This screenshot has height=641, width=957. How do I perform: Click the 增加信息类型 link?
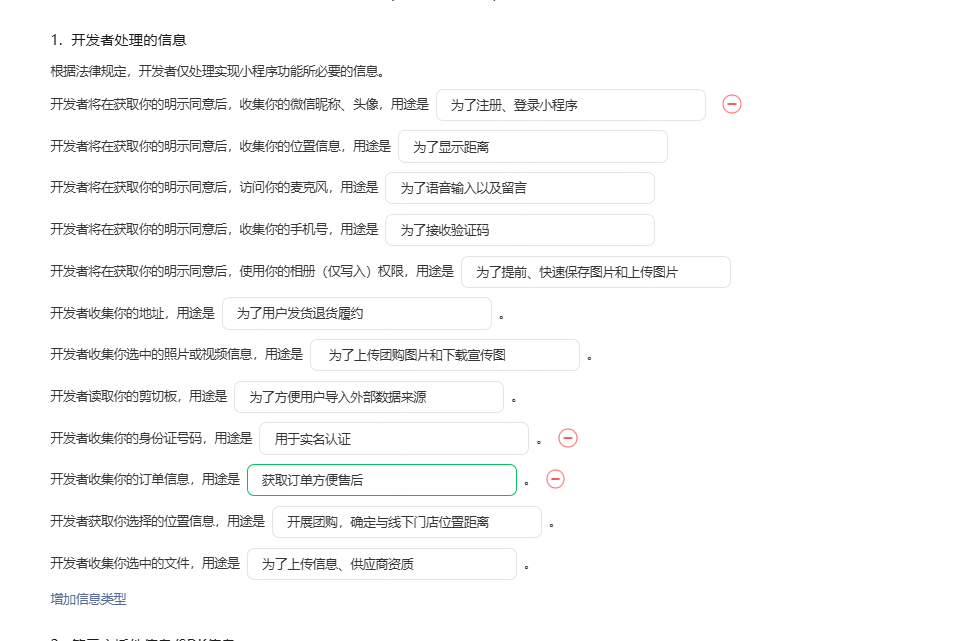tap(88, 599)
